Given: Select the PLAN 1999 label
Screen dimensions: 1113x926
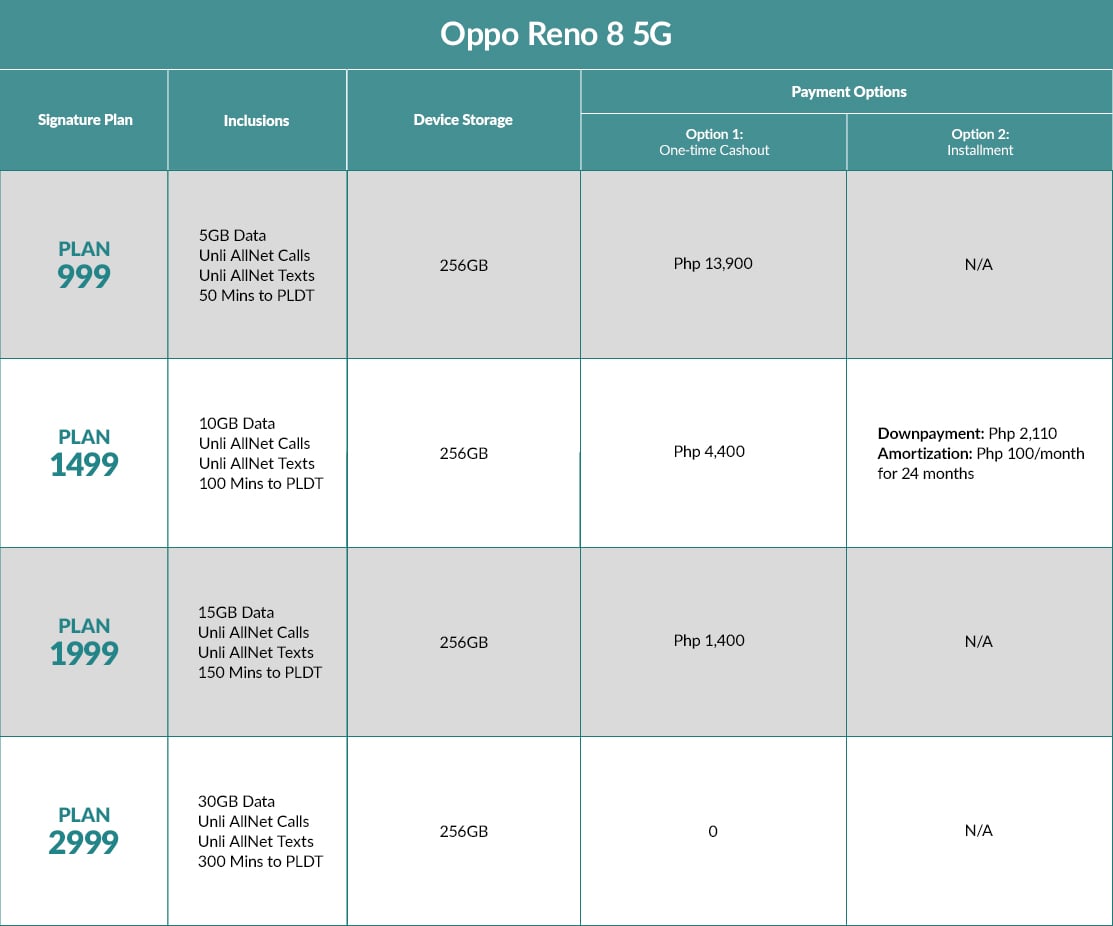Looking at the screenshot, I should [84, 641].
